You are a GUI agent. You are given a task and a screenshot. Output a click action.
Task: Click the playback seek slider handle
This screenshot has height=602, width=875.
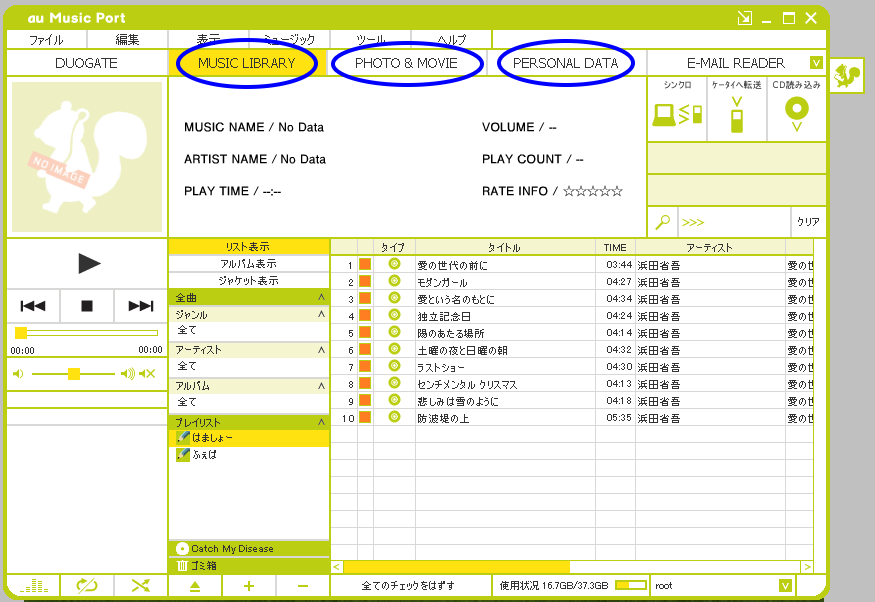[x=21, y=333]
